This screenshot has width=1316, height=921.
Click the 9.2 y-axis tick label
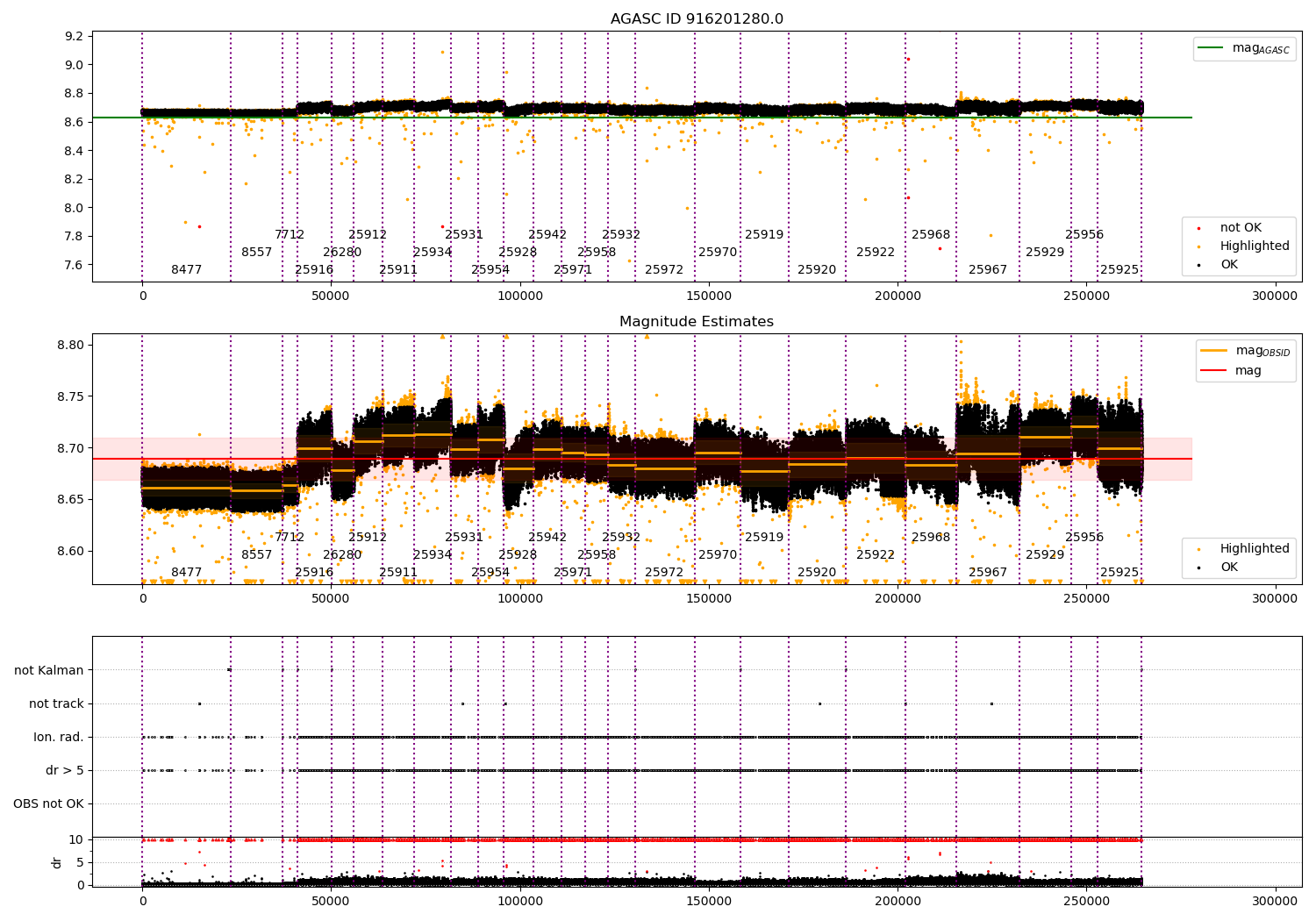pos(75,36)
